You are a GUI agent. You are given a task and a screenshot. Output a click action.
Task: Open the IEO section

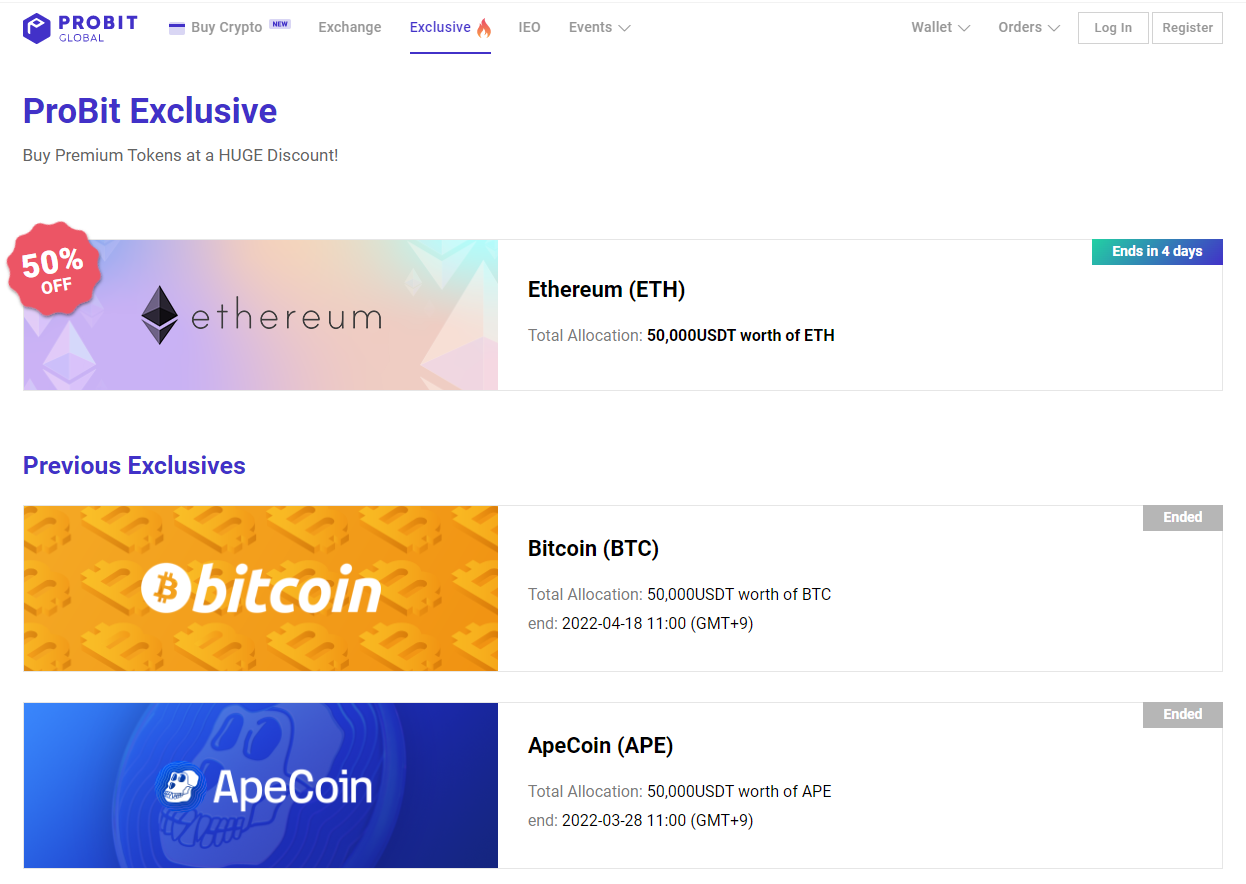click(x=529, y=27)
